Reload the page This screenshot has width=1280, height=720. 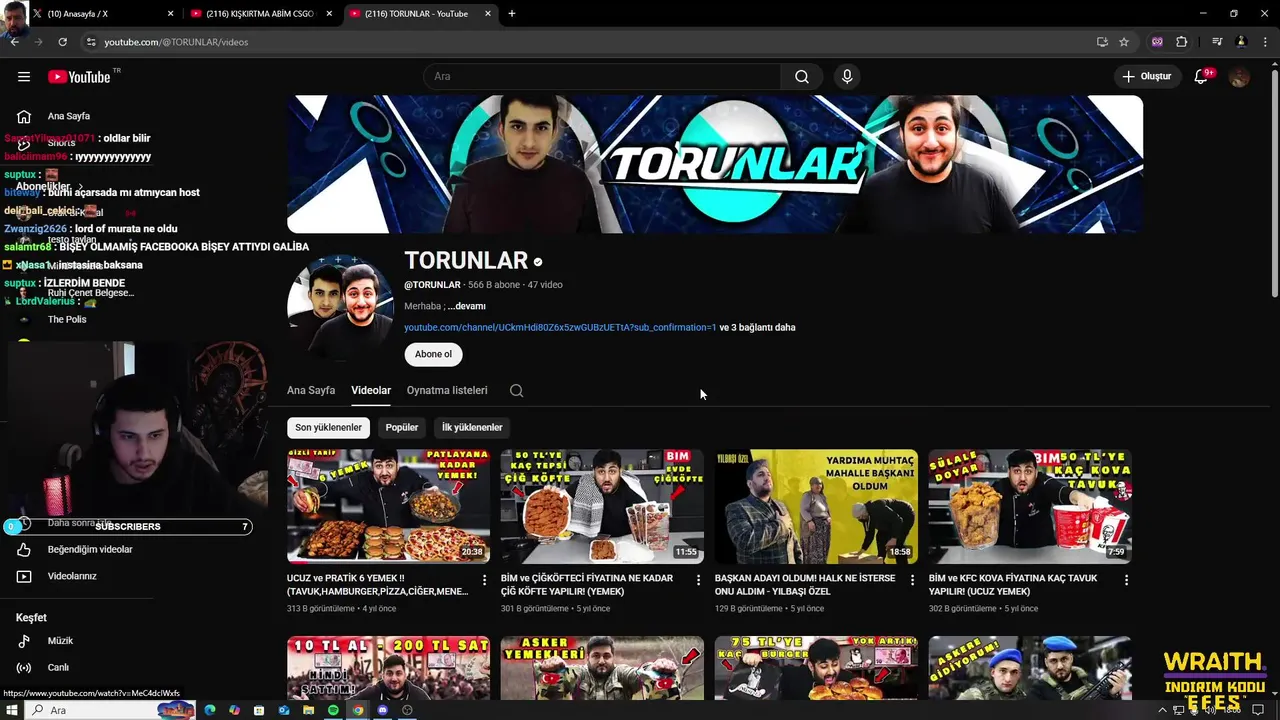(x=62, y=42)
